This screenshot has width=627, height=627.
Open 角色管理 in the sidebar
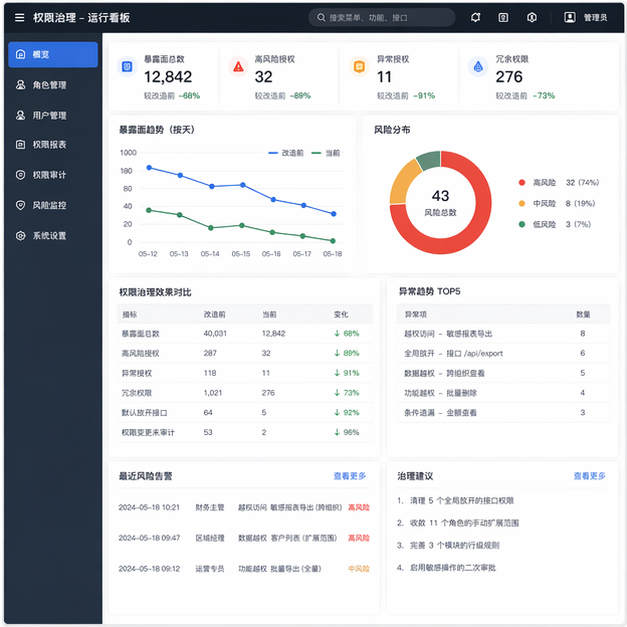point(53,85)
